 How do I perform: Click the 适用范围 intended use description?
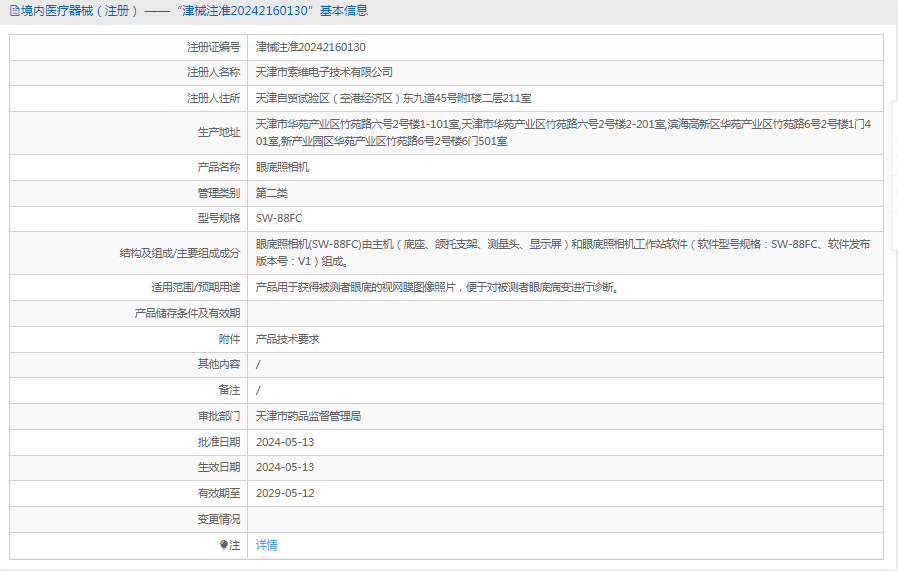[437, 287]
